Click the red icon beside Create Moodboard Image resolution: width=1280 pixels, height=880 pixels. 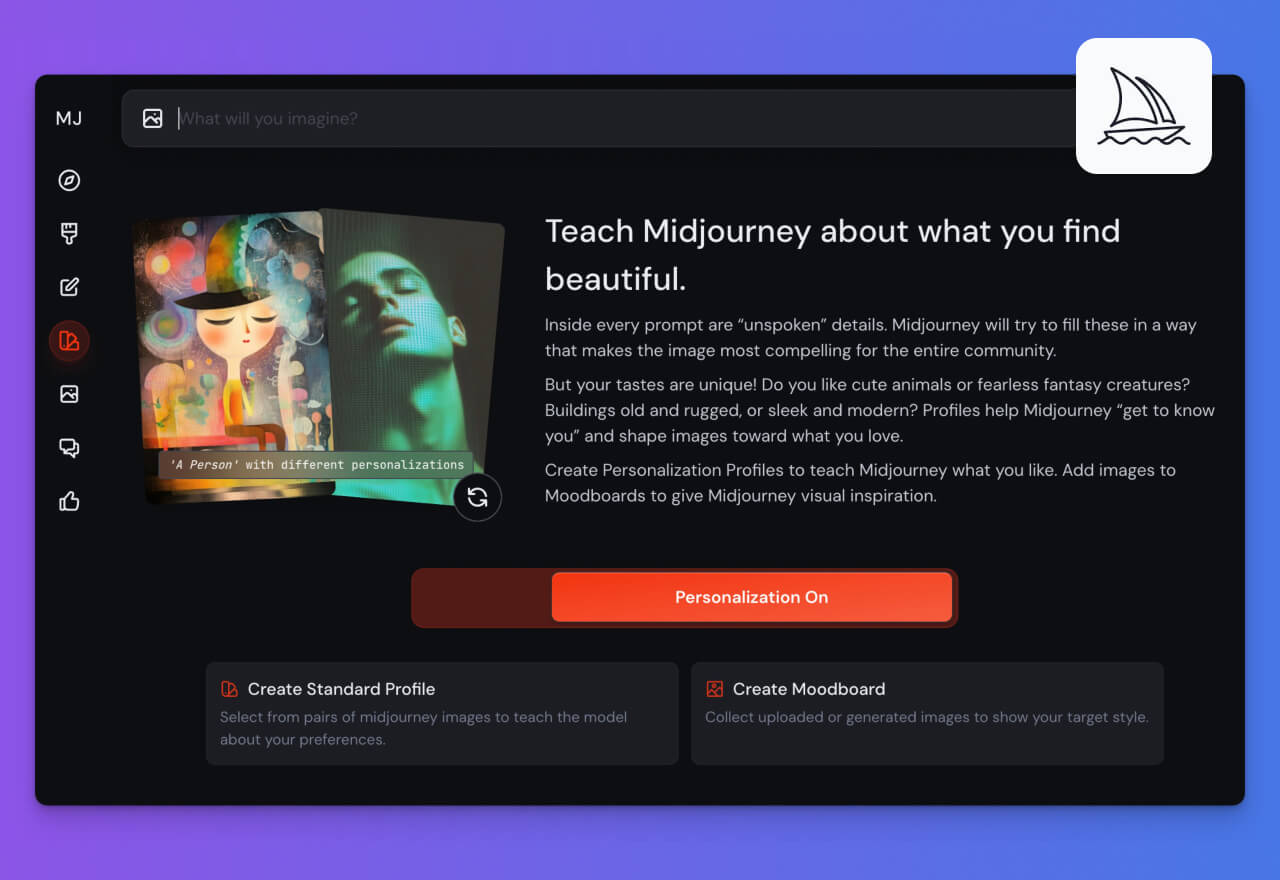point(714,689)
